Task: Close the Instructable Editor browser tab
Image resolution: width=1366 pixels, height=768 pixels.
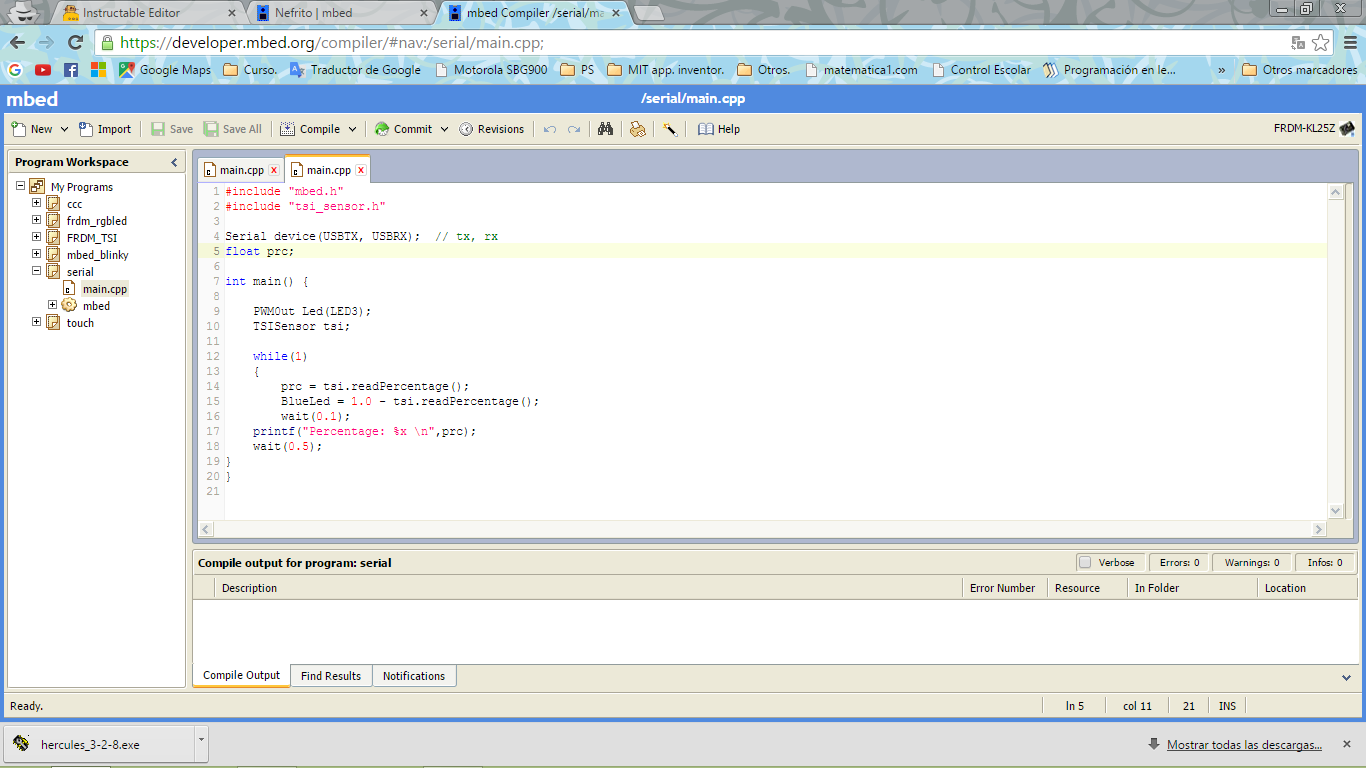Action: tap(232, 13)
